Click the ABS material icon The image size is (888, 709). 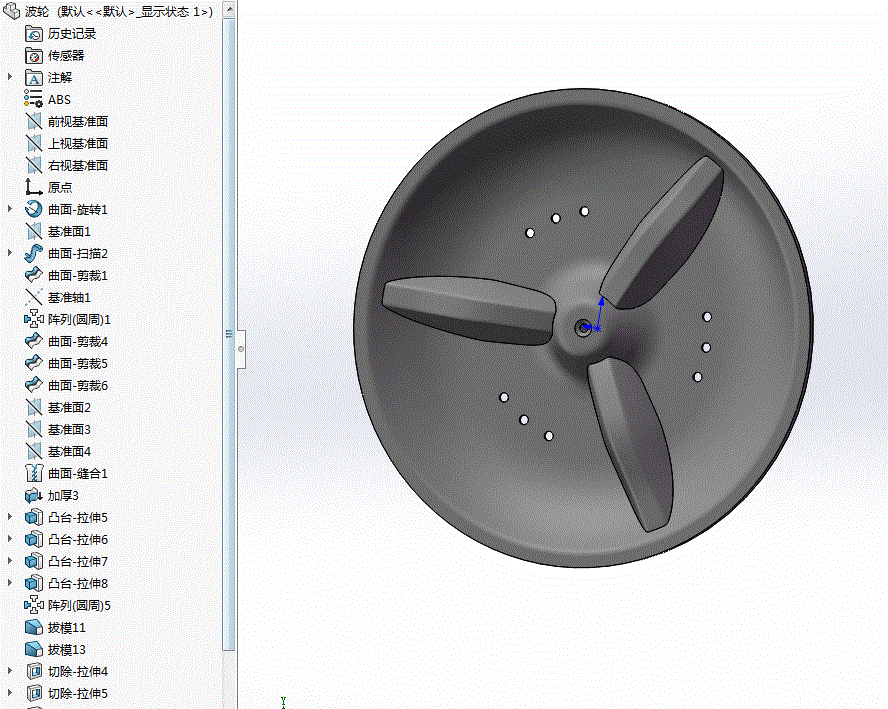34,99
